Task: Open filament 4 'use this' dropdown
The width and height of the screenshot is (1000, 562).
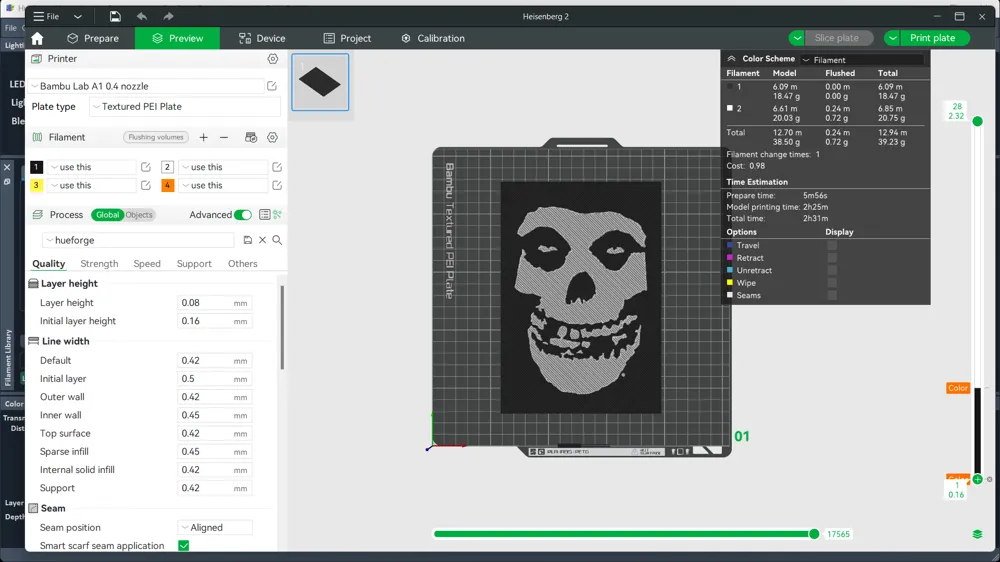Action: (x=223, y=186)
